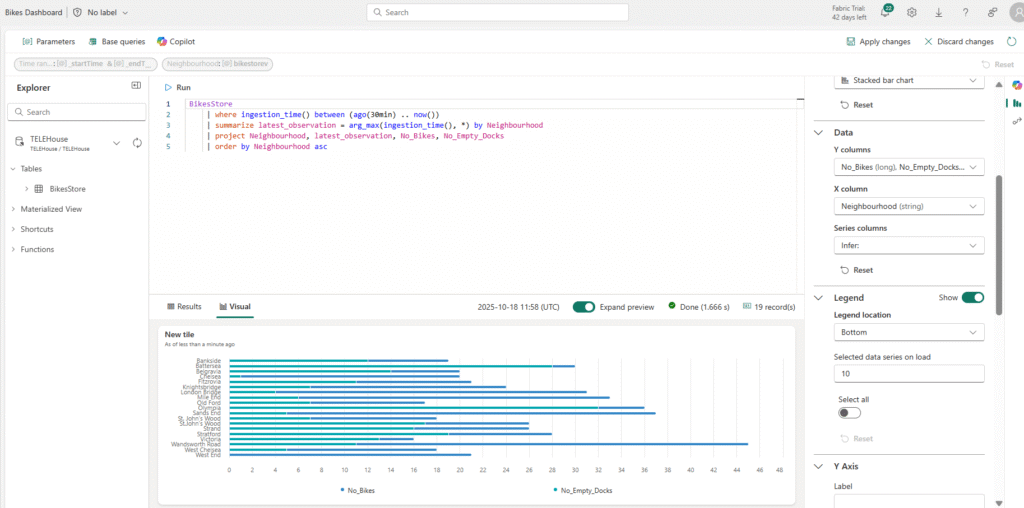Open the Y columns dropdown
The height and width of the screenshot is (508, 1024).
click(909, 168)
